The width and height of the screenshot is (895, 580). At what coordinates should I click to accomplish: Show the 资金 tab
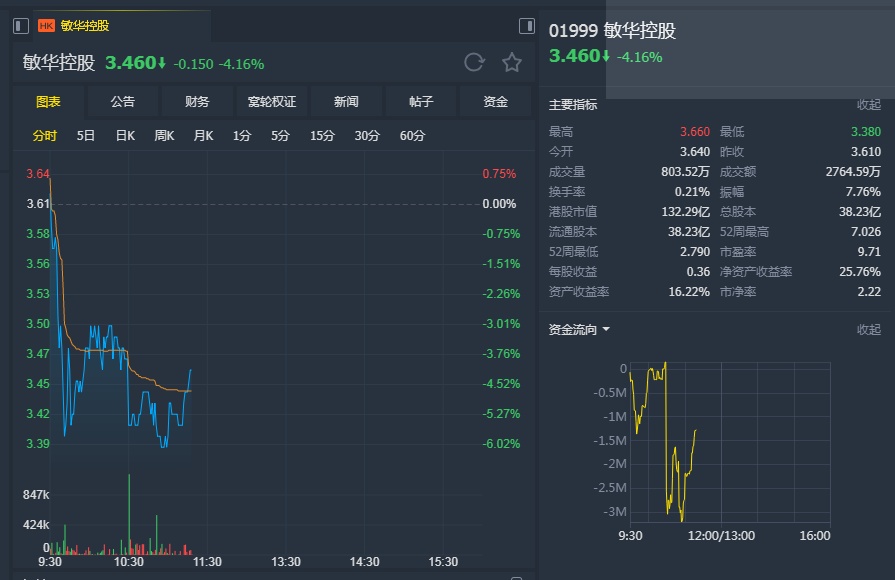pos(495,102)
